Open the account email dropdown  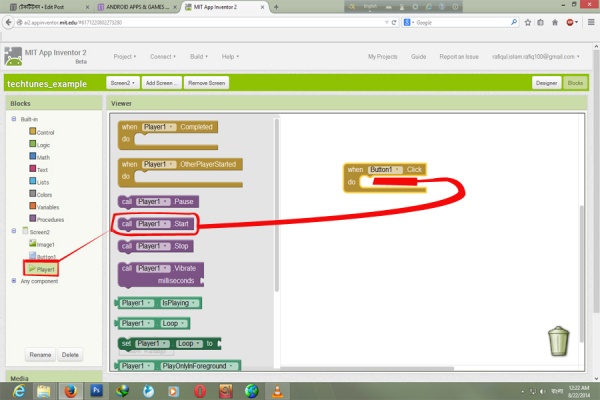tap(536, 57)
